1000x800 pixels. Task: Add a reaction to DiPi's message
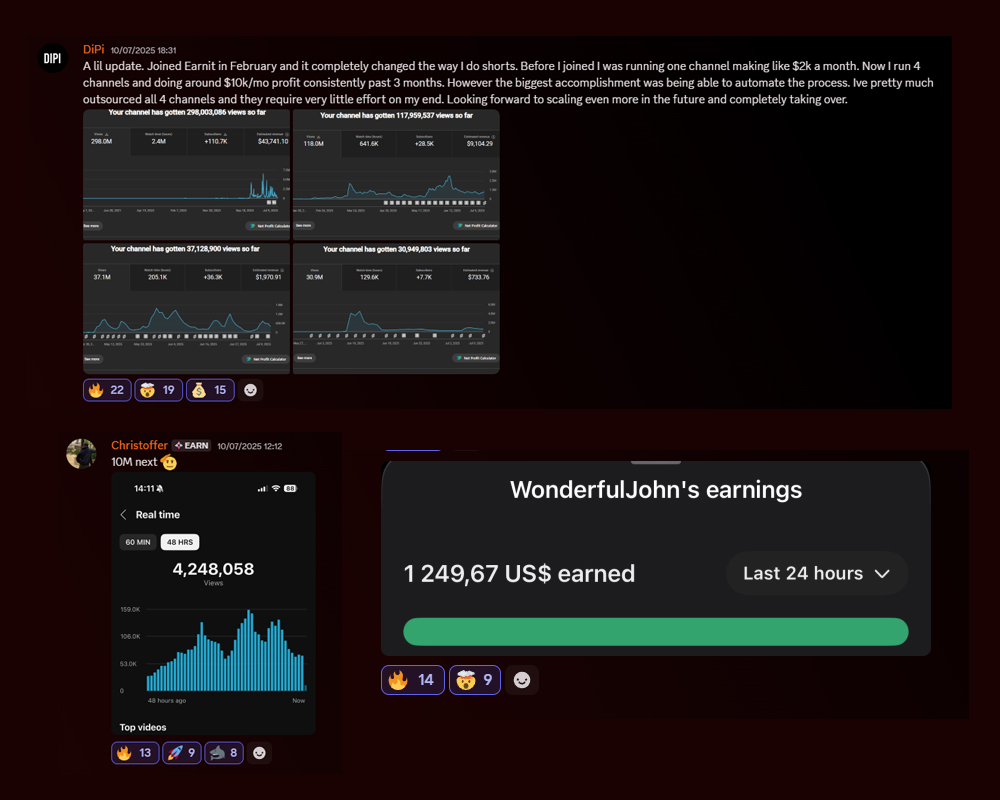coord(252,389)
